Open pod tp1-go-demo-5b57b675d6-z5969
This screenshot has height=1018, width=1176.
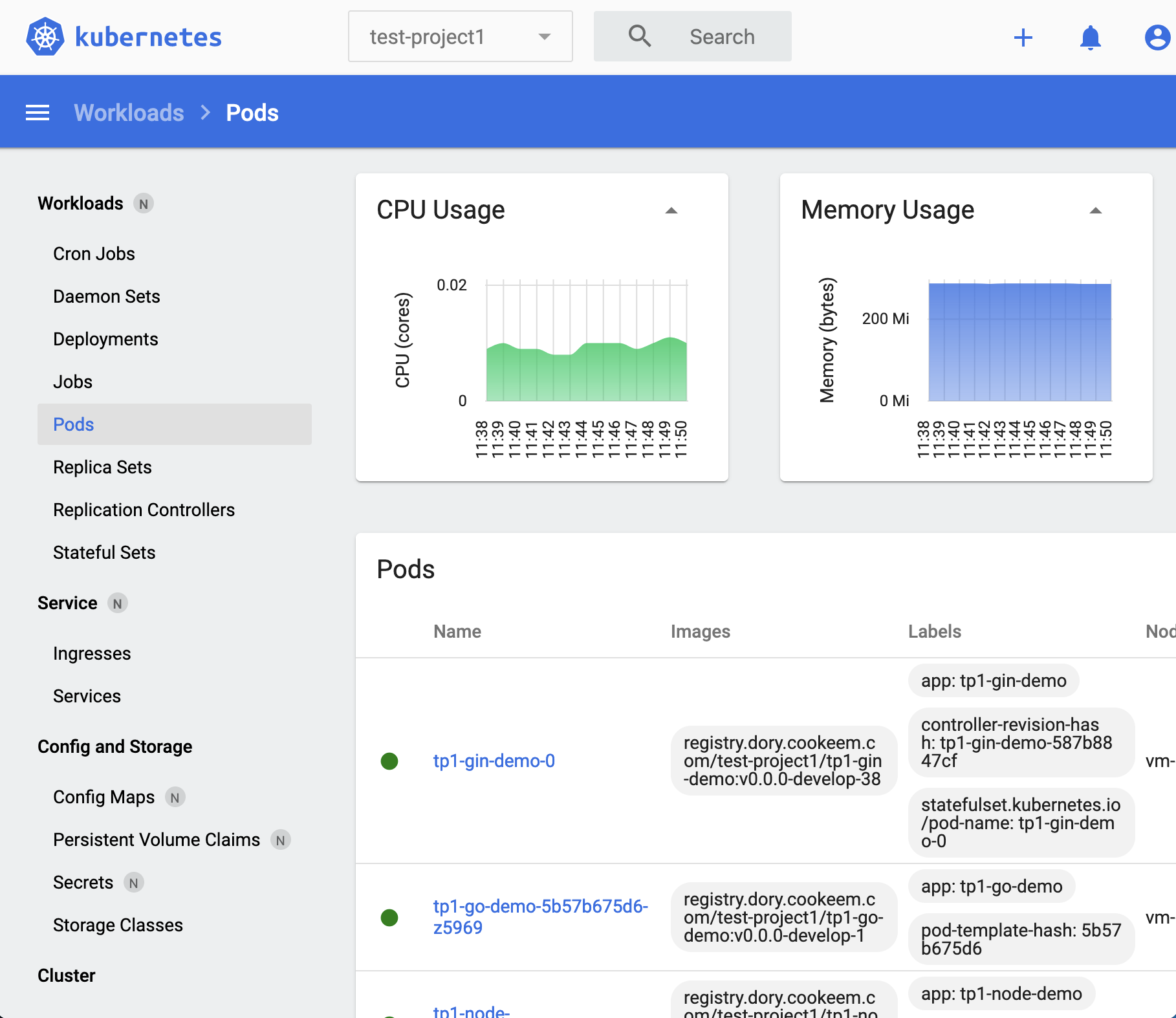click(540, 916)
